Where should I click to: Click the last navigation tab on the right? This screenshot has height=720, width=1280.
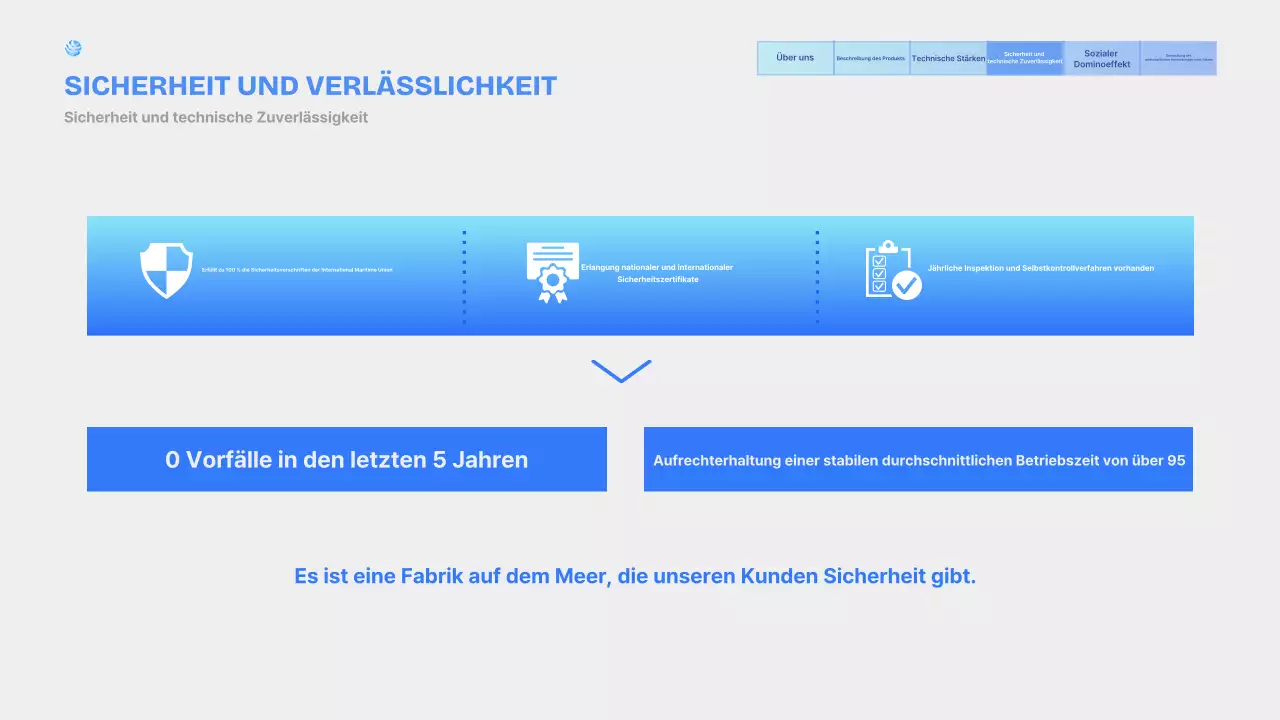click(1178, 58)
